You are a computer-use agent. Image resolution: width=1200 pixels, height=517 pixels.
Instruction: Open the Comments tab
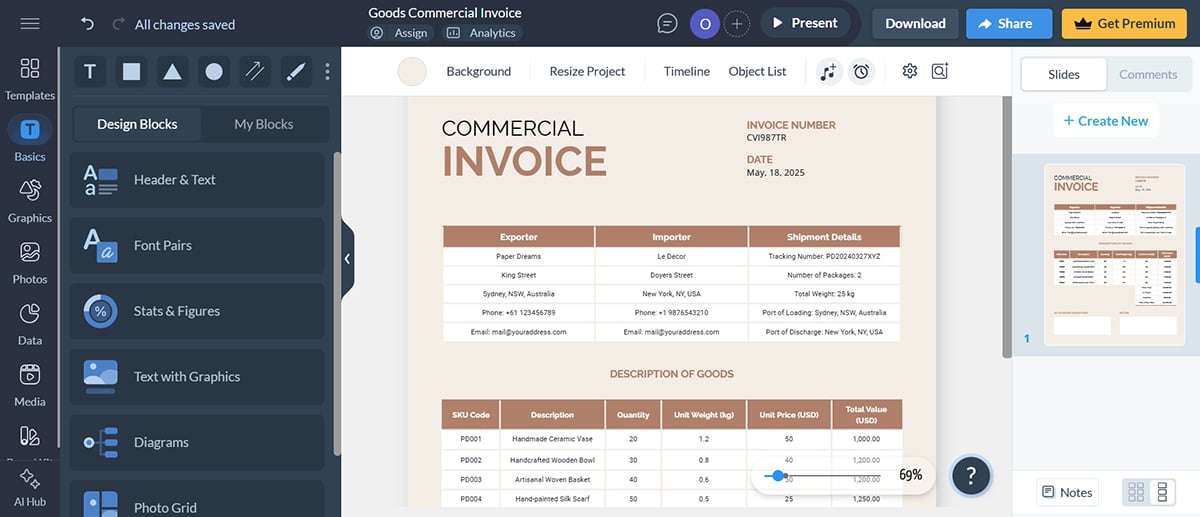point(1148,74)
